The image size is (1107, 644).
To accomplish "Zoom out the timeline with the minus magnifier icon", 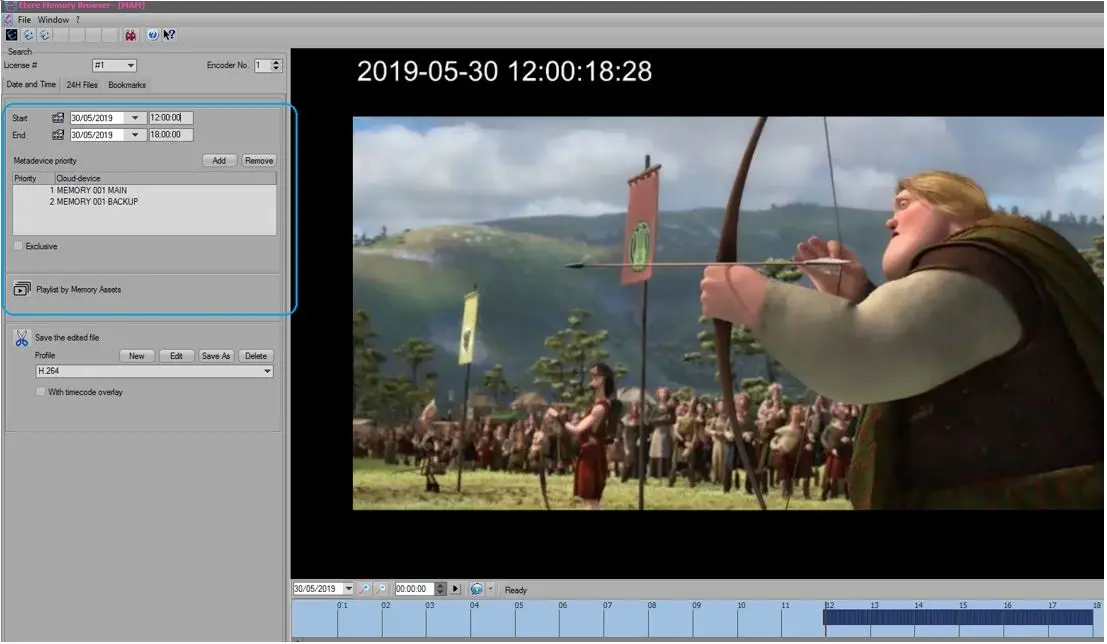I will click(381, 589).
